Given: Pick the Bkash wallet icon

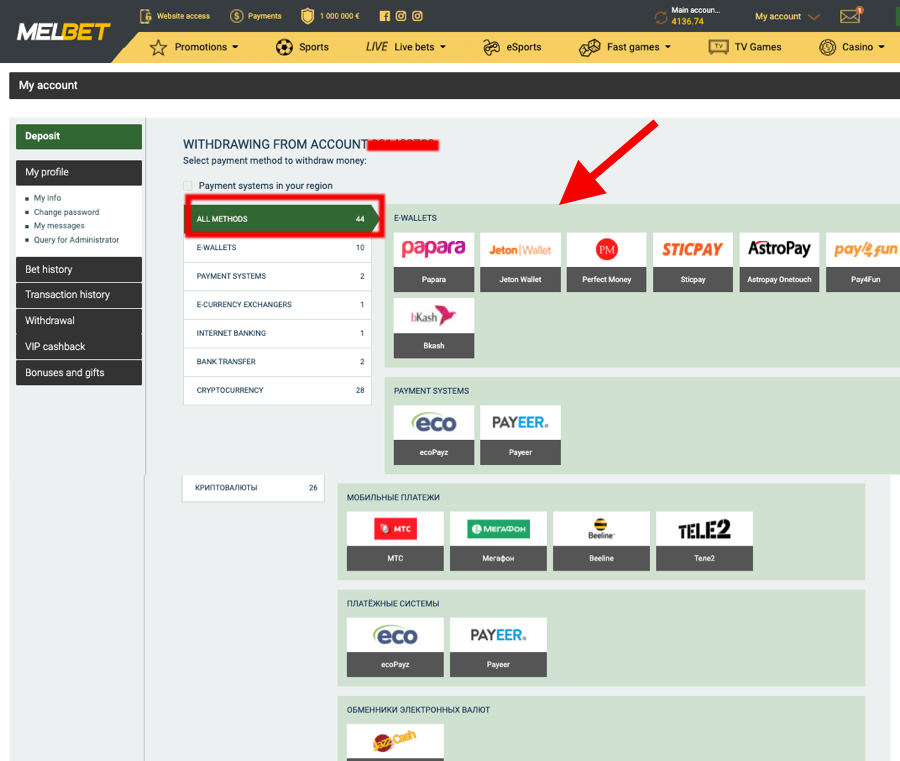Looking at the screenshot, I should coord(434,316).
